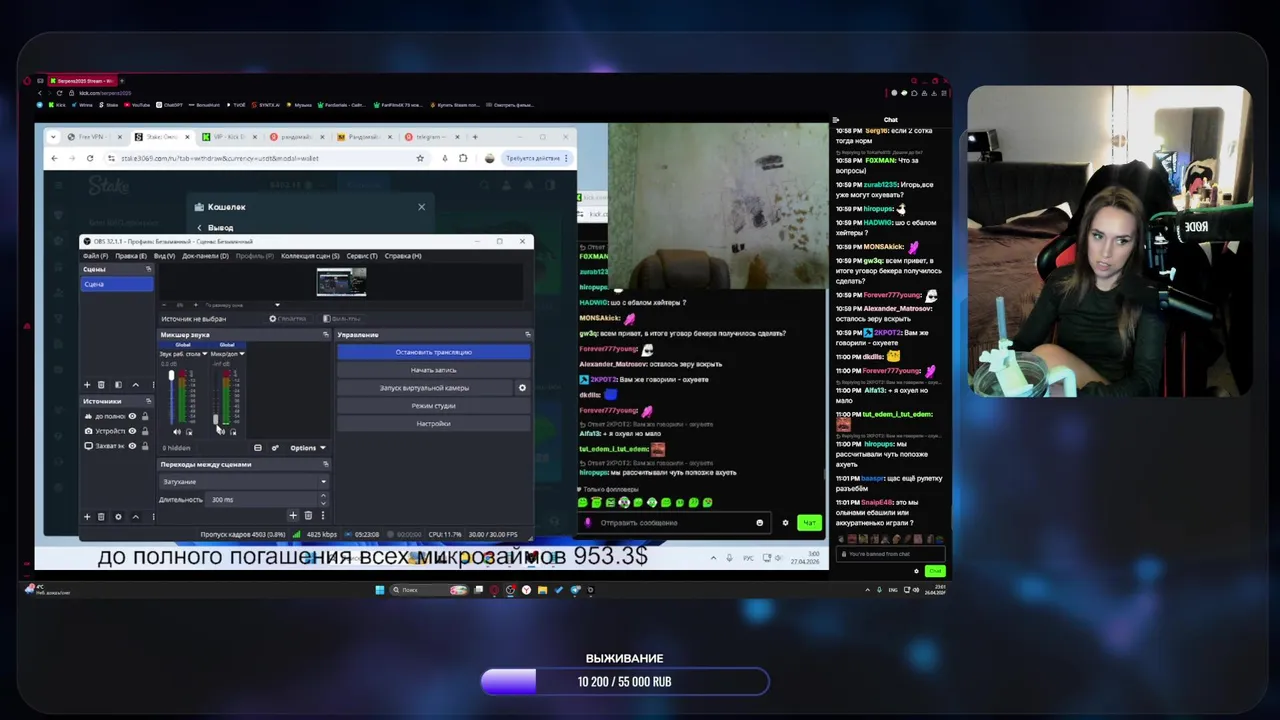Open transition properties three-dot menu
The height and width of the screenshot is (720, 1280).
[323, 515]
